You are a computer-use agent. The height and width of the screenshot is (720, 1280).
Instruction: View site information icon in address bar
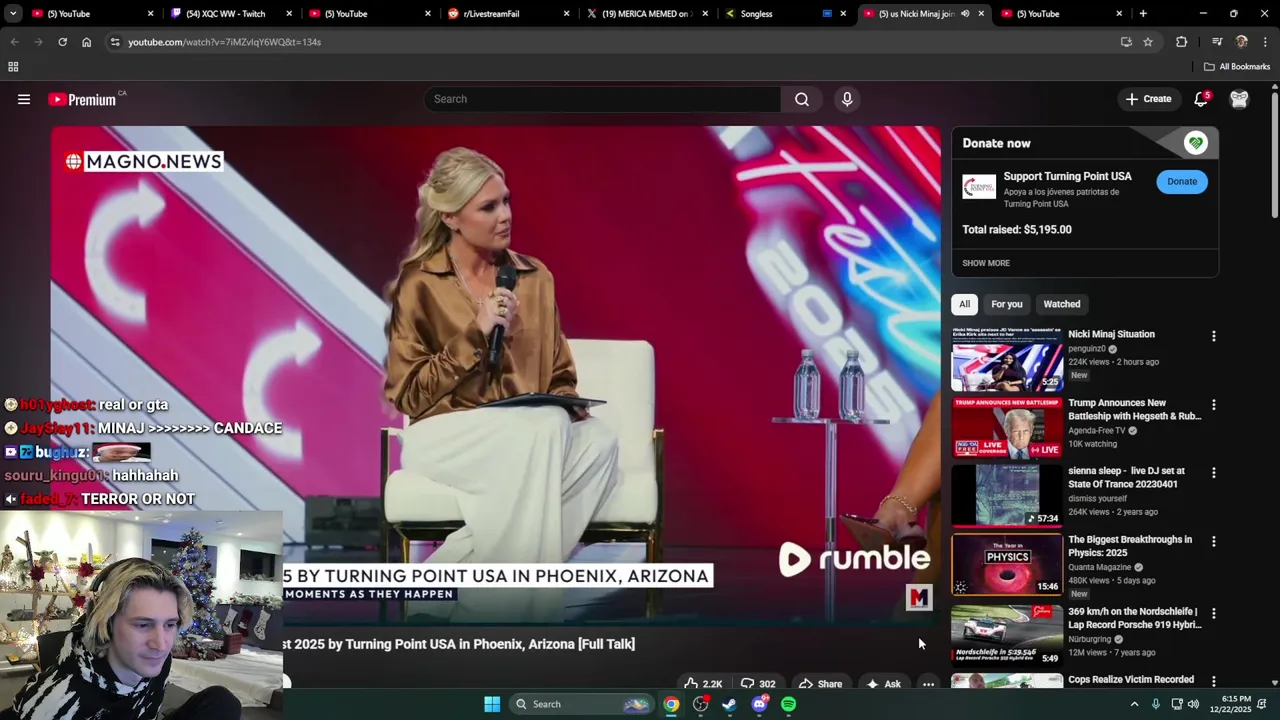115,42
